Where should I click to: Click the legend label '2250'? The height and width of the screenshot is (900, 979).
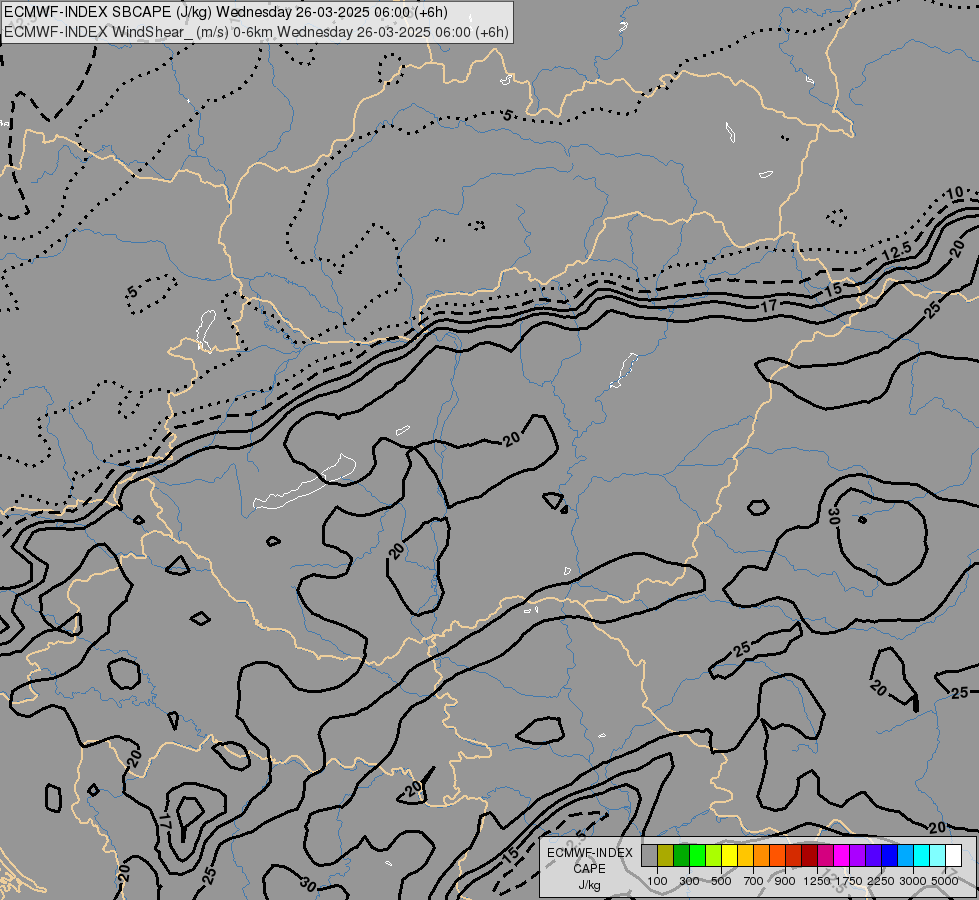pyautogui.click(x=881, y=881)
